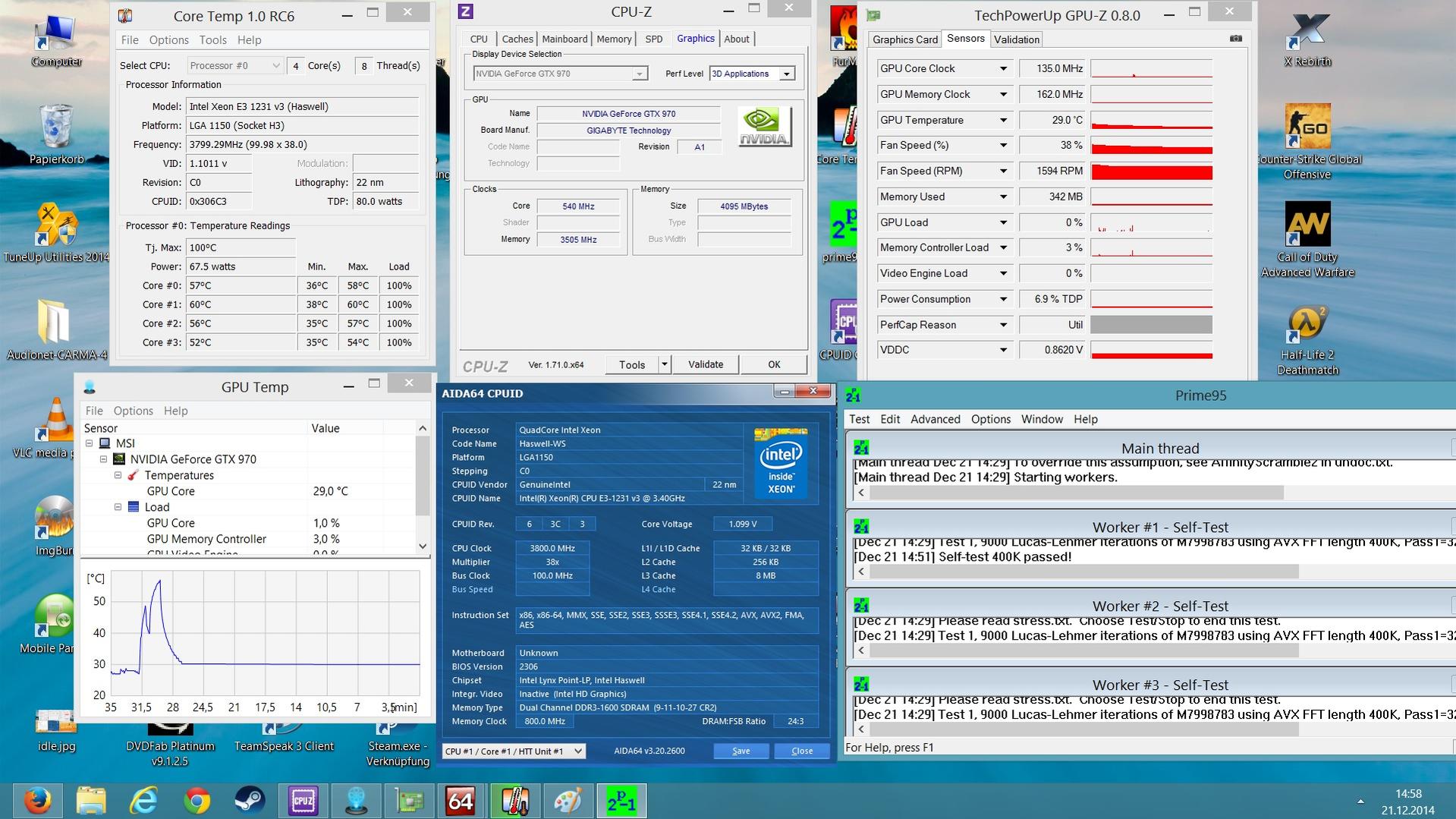1456x819 pixels.
Task: Collapse the MSI node in GPU Temp
Action: coord(90,443)
